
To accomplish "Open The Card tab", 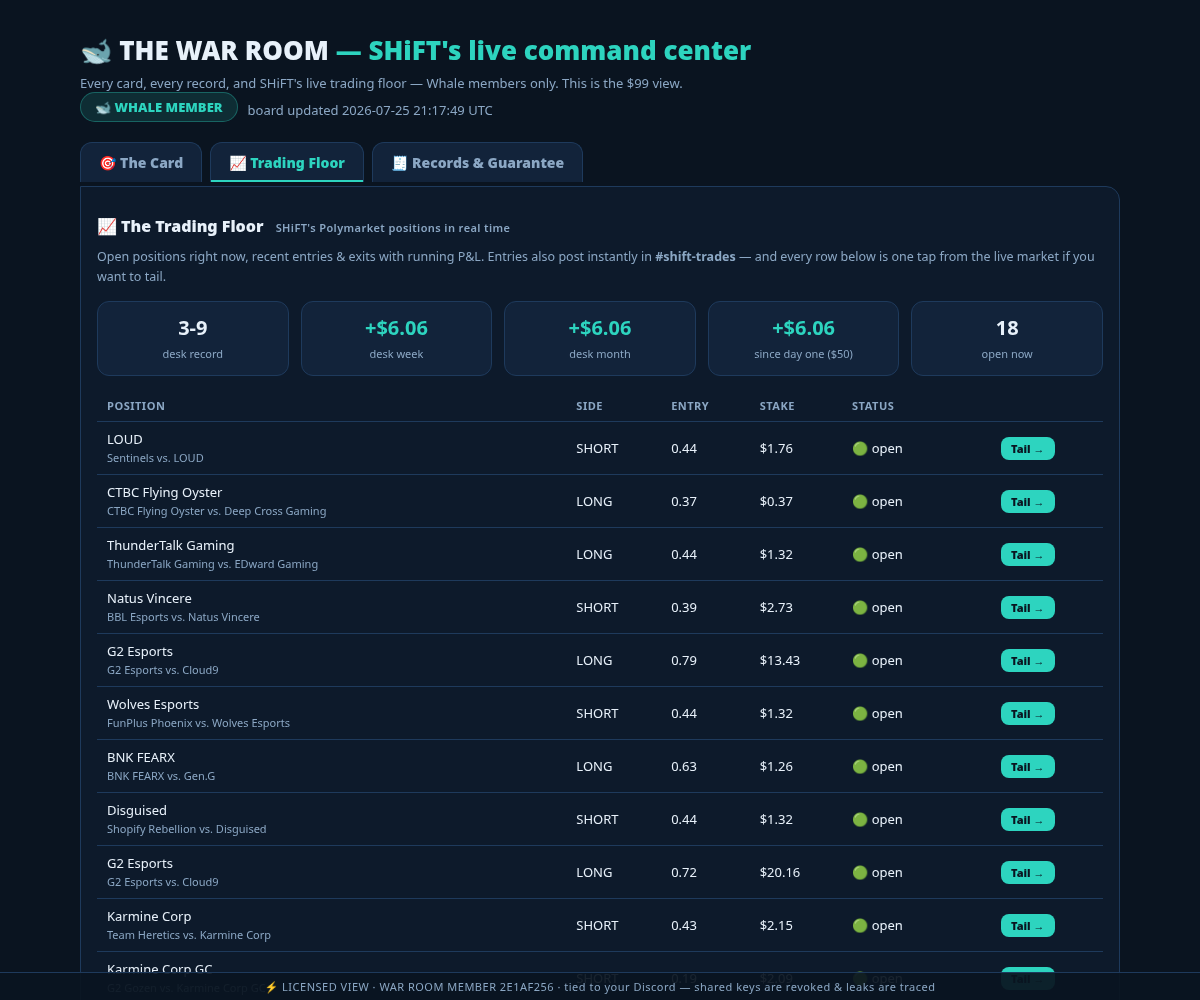I will [x=141, y=163].
